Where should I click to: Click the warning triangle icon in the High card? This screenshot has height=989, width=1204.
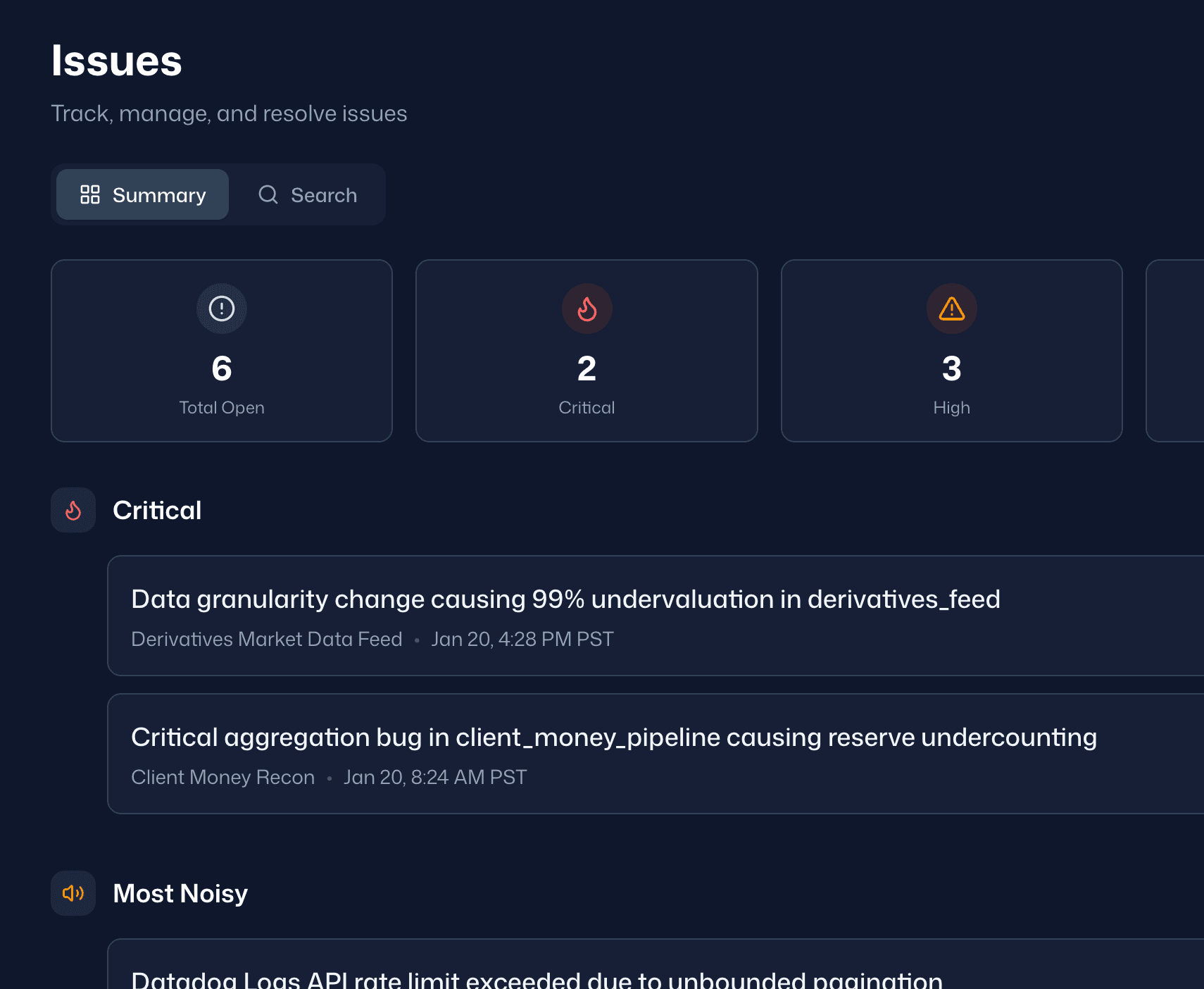[951, 309]
